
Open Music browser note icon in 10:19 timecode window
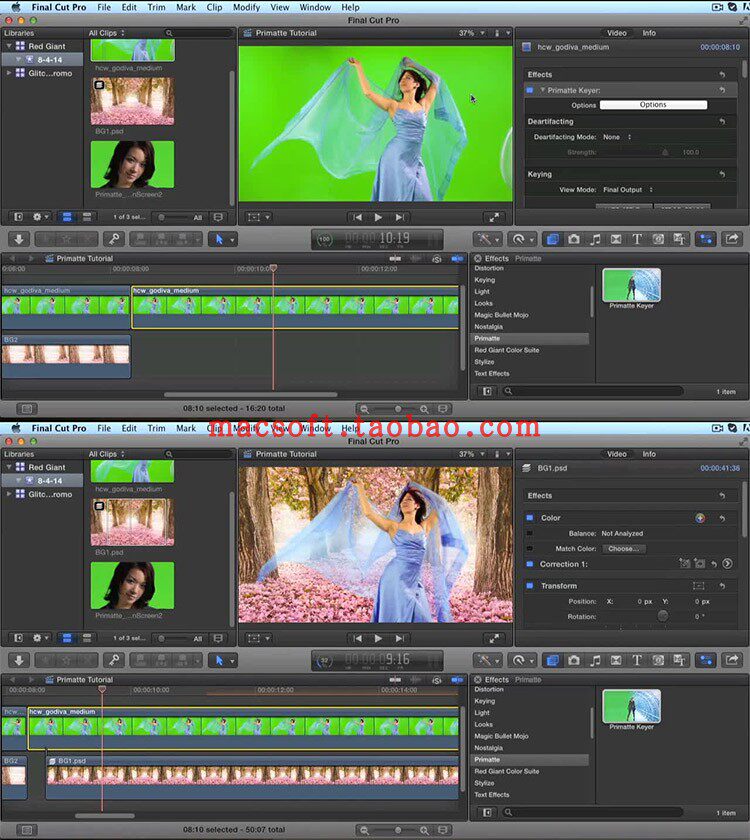595,239
